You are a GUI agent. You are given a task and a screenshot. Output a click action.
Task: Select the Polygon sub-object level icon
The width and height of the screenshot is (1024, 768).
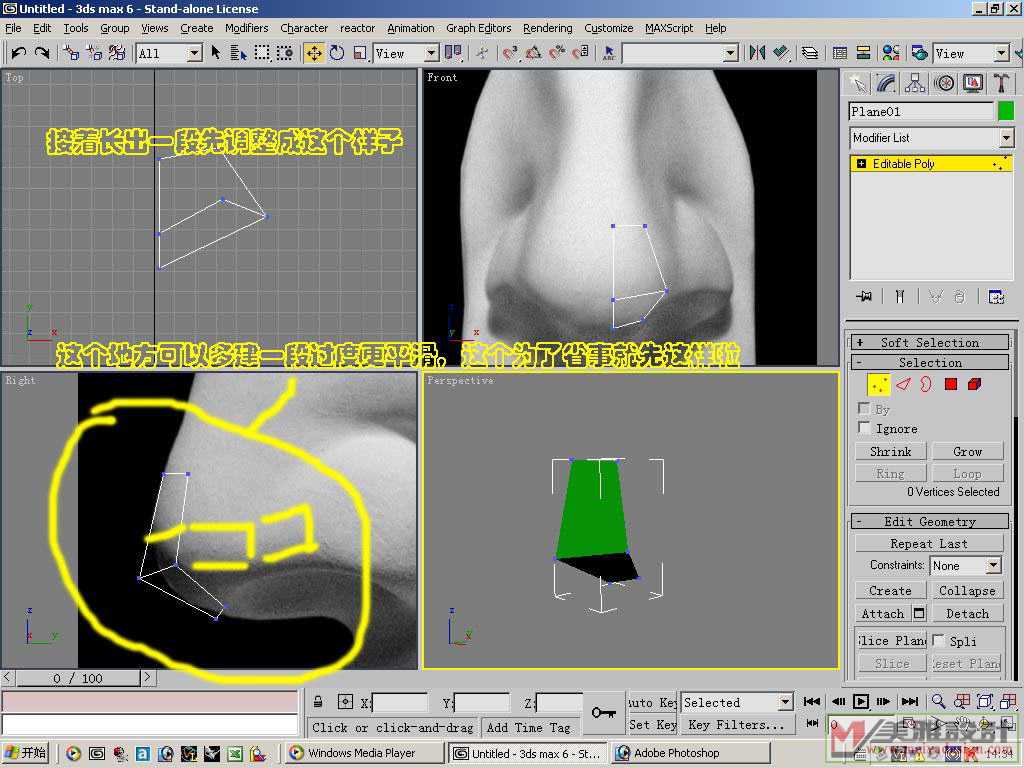[951, 384]
